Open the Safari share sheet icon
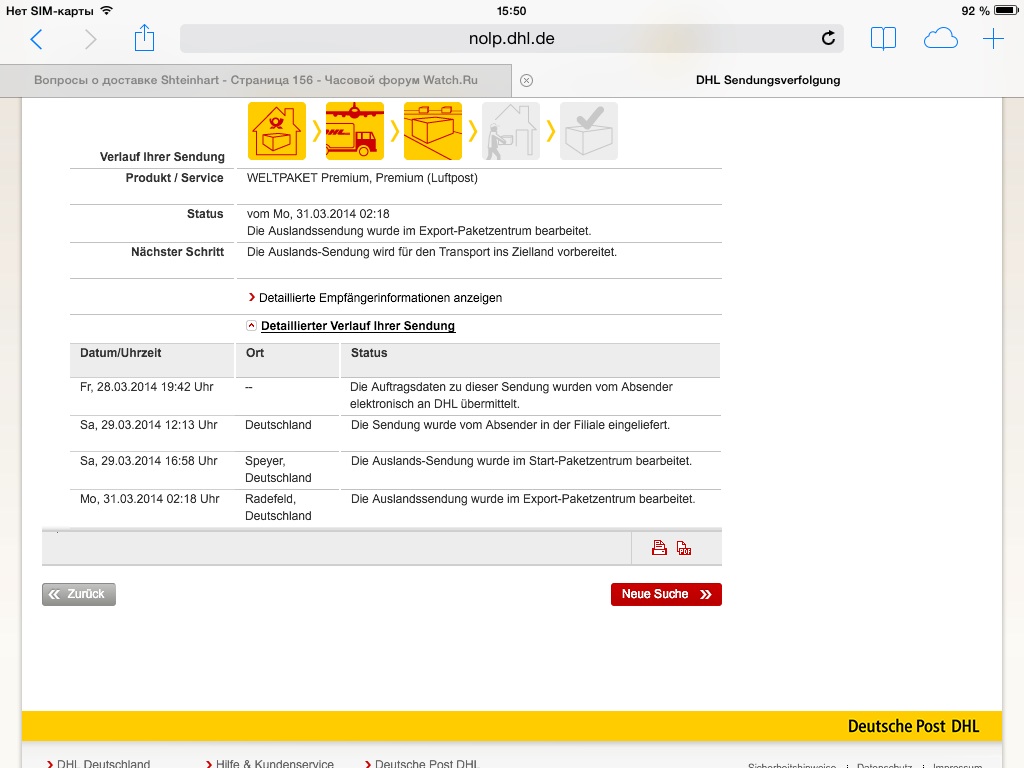The width and height of the screenshot is (1024, 768). [144, 38]
